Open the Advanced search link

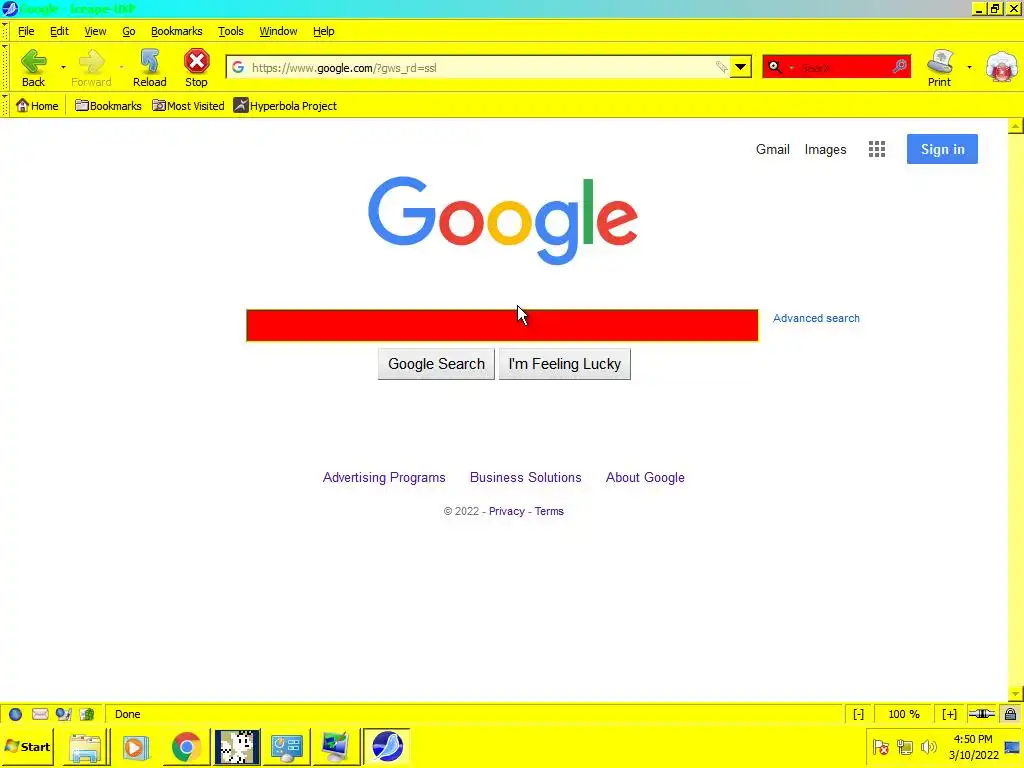pos(816,318)
